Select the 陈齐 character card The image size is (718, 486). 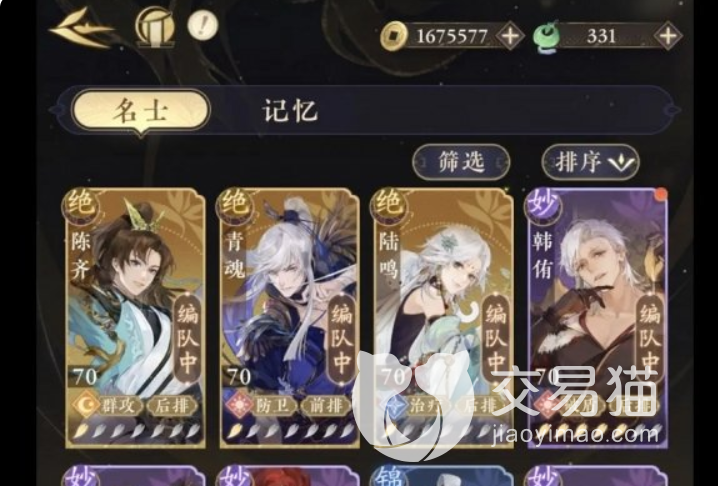click(134, 317)
